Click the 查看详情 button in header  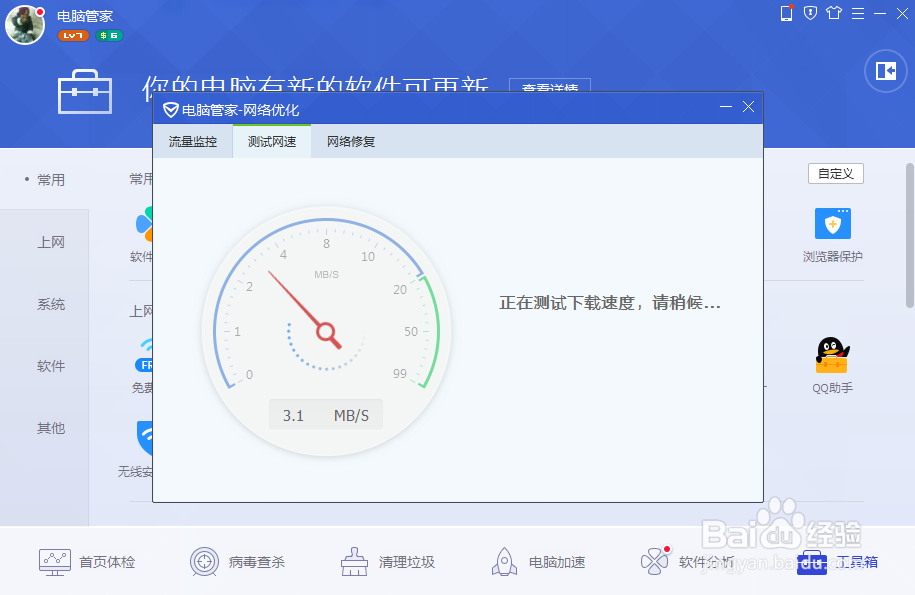coord(550,86)
